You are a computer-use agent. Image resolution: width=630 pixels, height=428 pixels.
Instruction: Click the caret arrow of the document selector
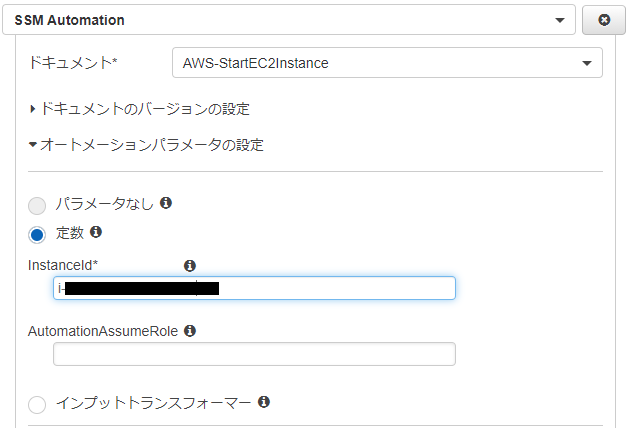pyautogui.click(x=586, y=64)
